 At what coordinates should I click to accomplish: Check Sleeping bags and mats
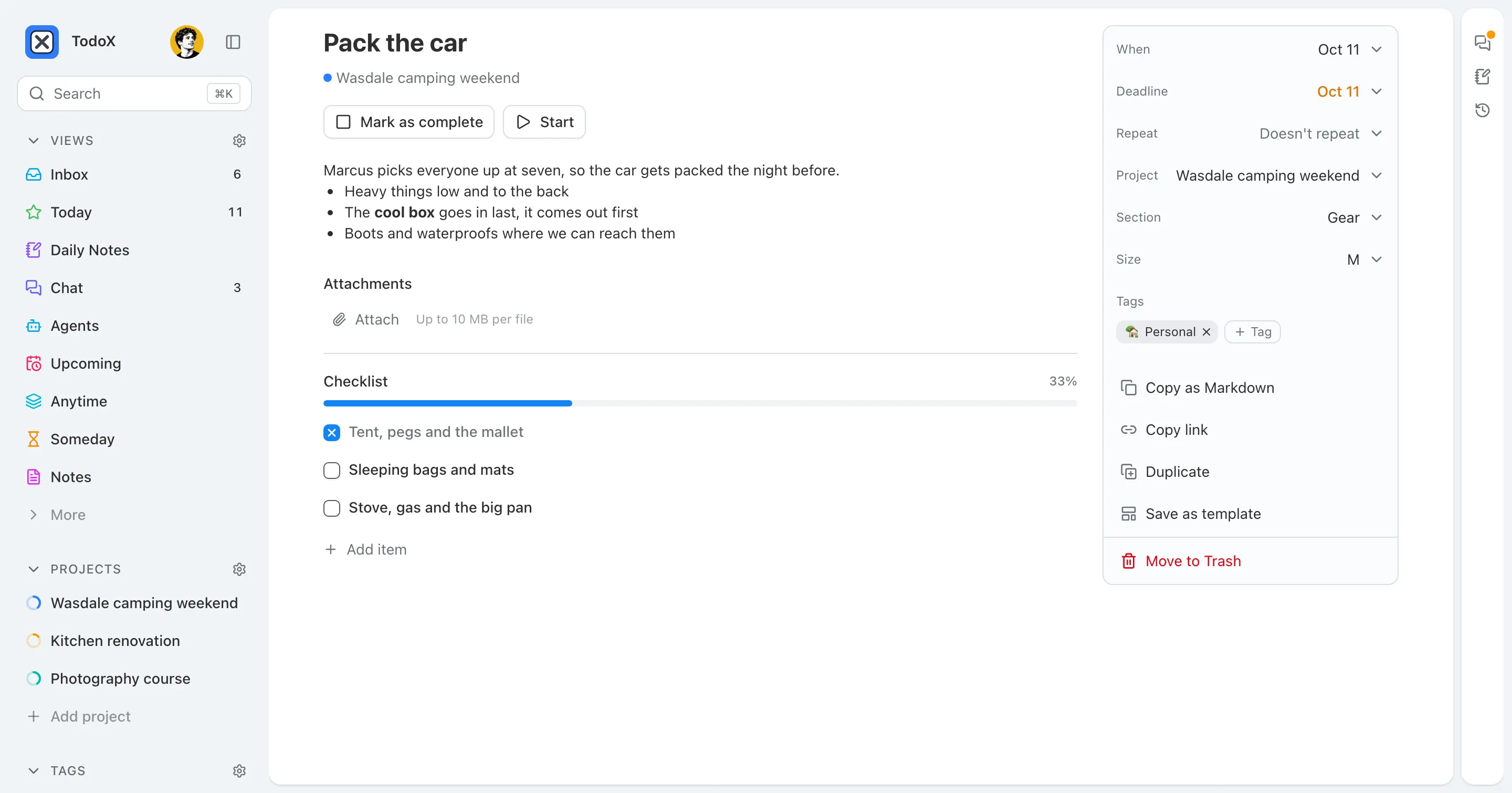[332, 470]
